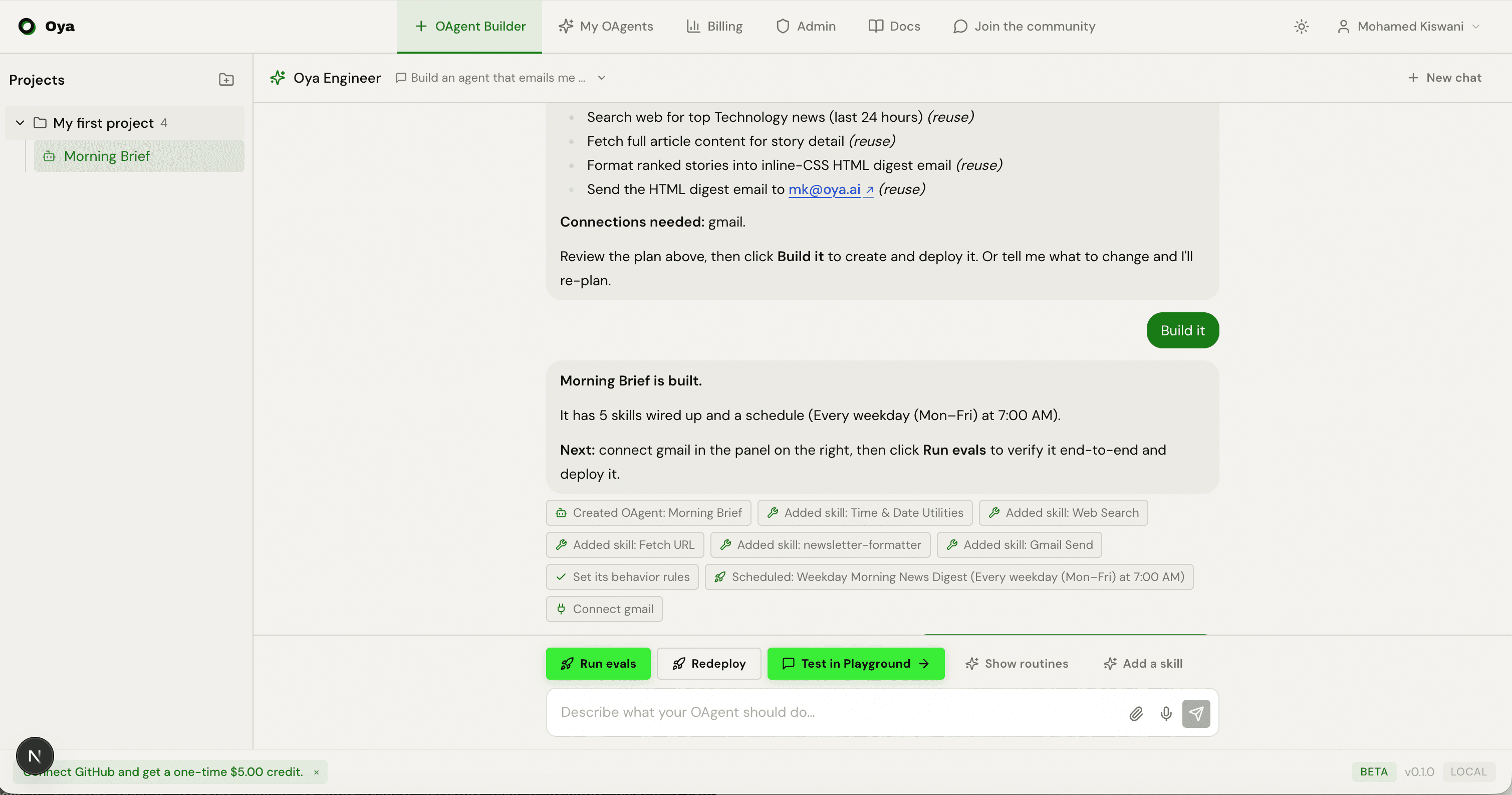
Task: Open the chat title dropdown chevron
Action: [x=602, y=78]
